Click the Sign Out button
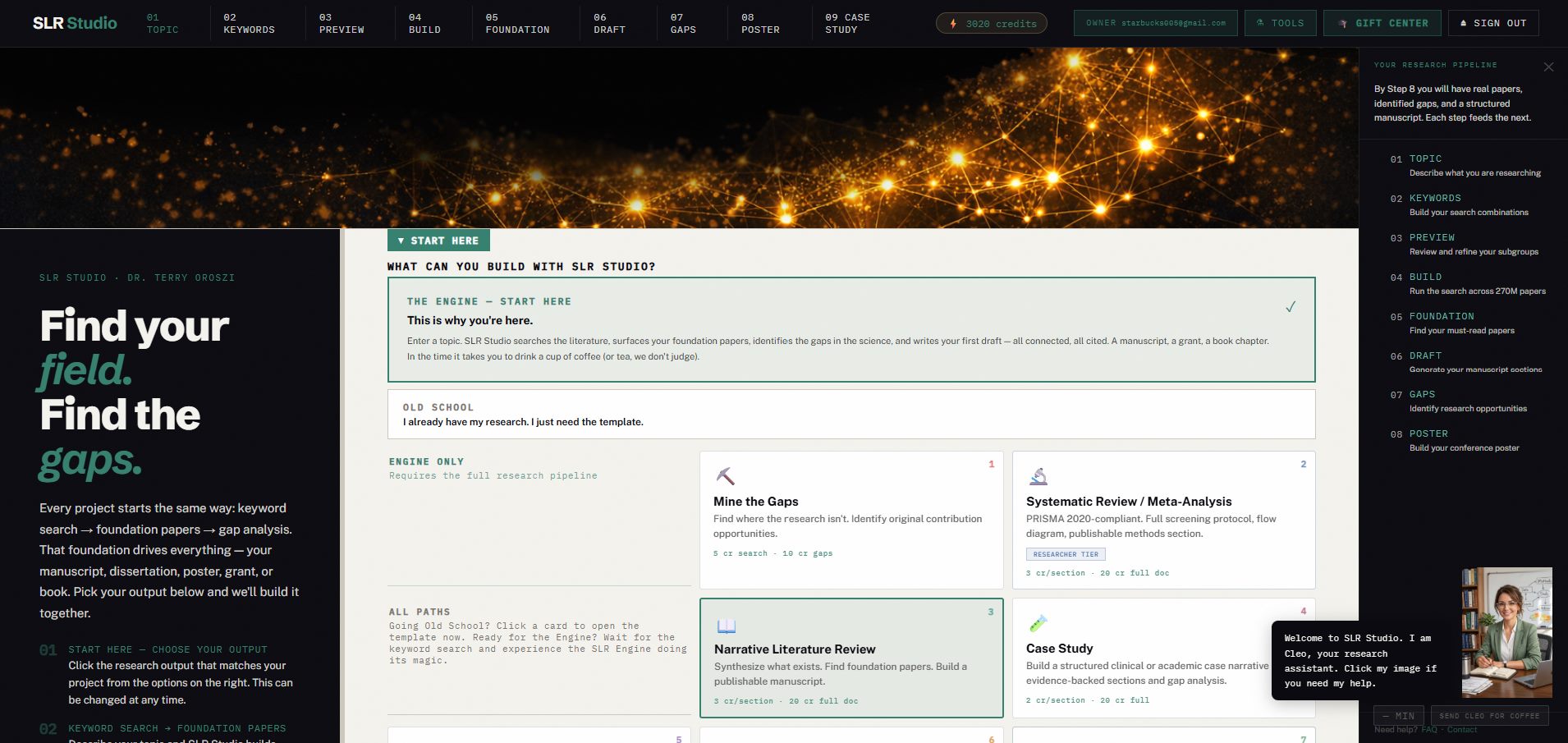 pyautogui.click(x=1493, y=23)
